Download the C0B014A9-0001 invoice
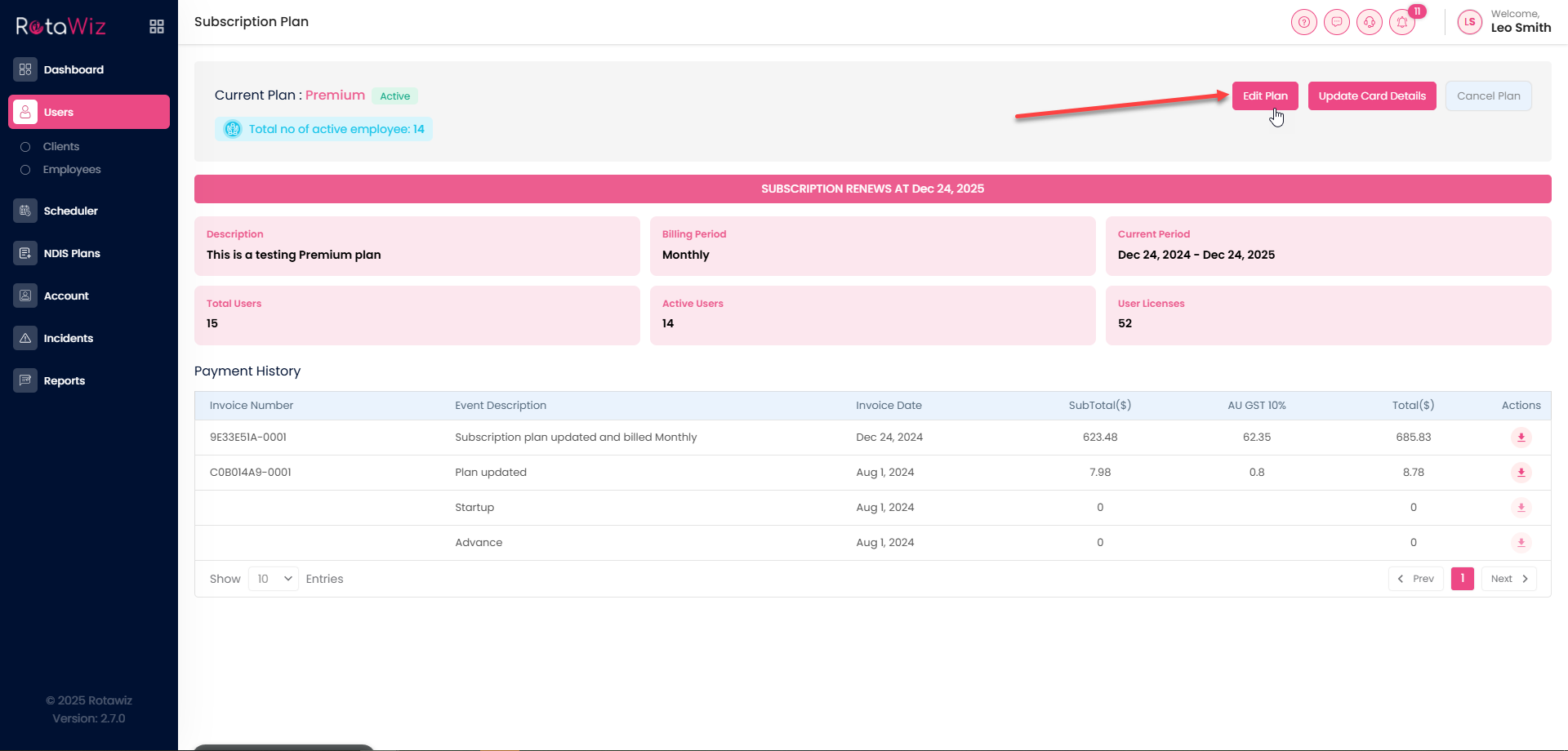 (1521, 473)
